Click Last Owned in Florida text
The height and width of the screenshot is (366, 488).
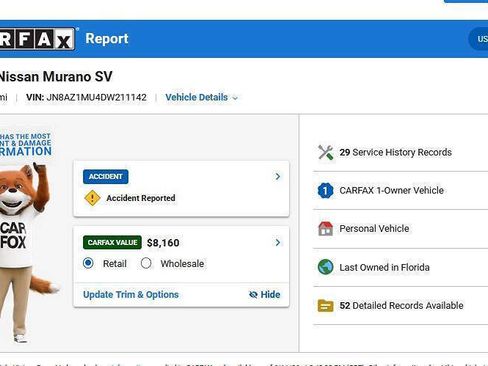point(384,267)
